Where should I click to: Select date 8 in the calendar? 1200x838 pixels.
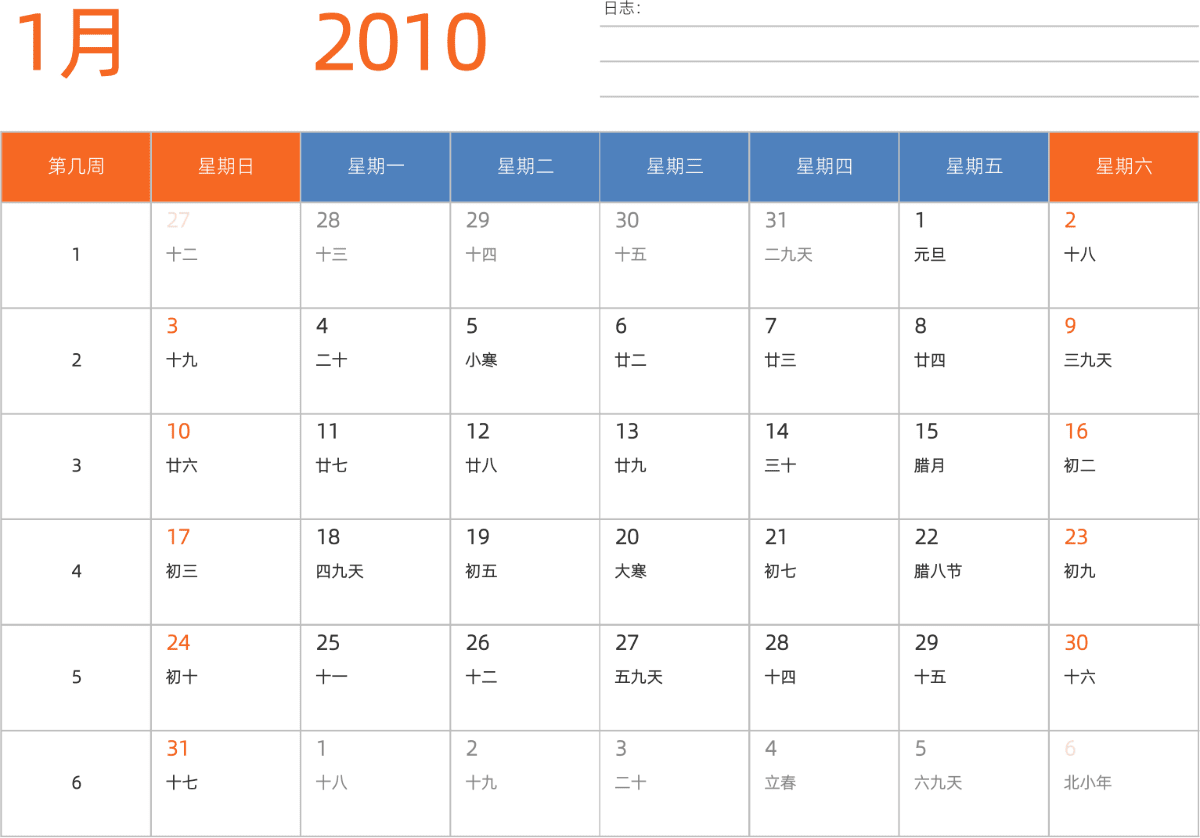coord(920,326)
